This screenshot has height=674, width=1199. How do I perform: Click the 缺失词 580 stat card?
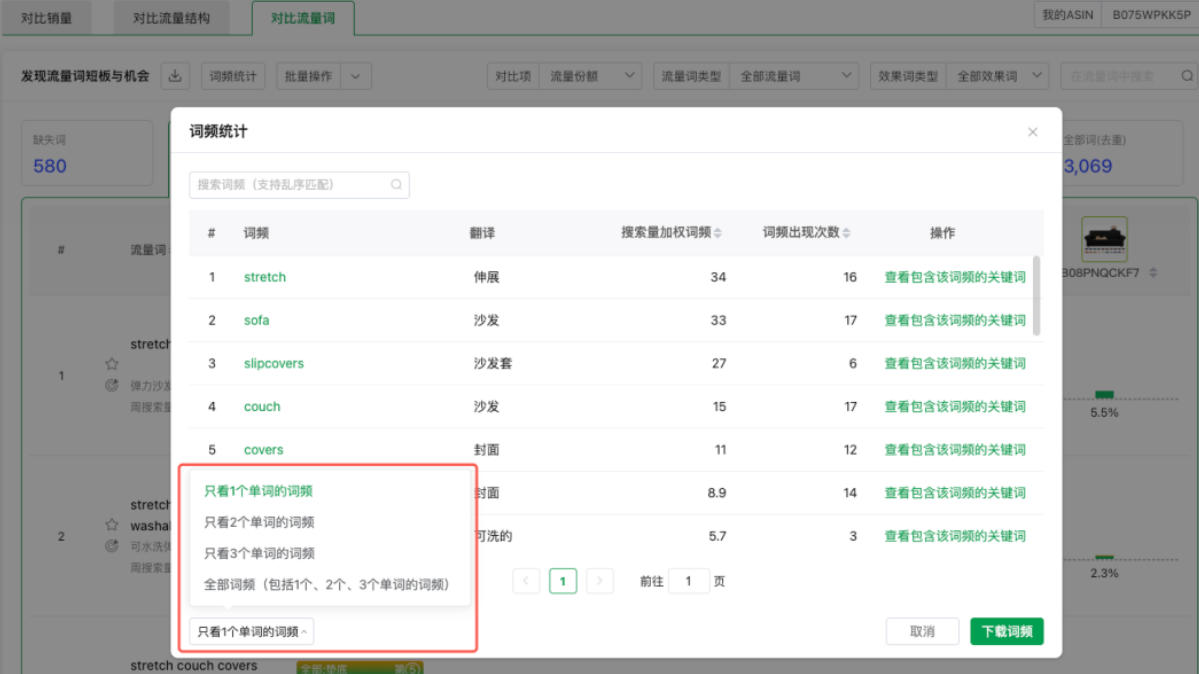click(x=87, y=152)
